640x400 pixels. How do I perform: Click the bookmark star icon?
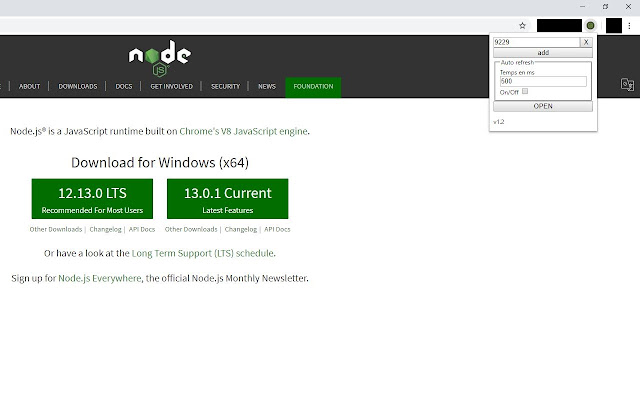(x=522, y=26)
